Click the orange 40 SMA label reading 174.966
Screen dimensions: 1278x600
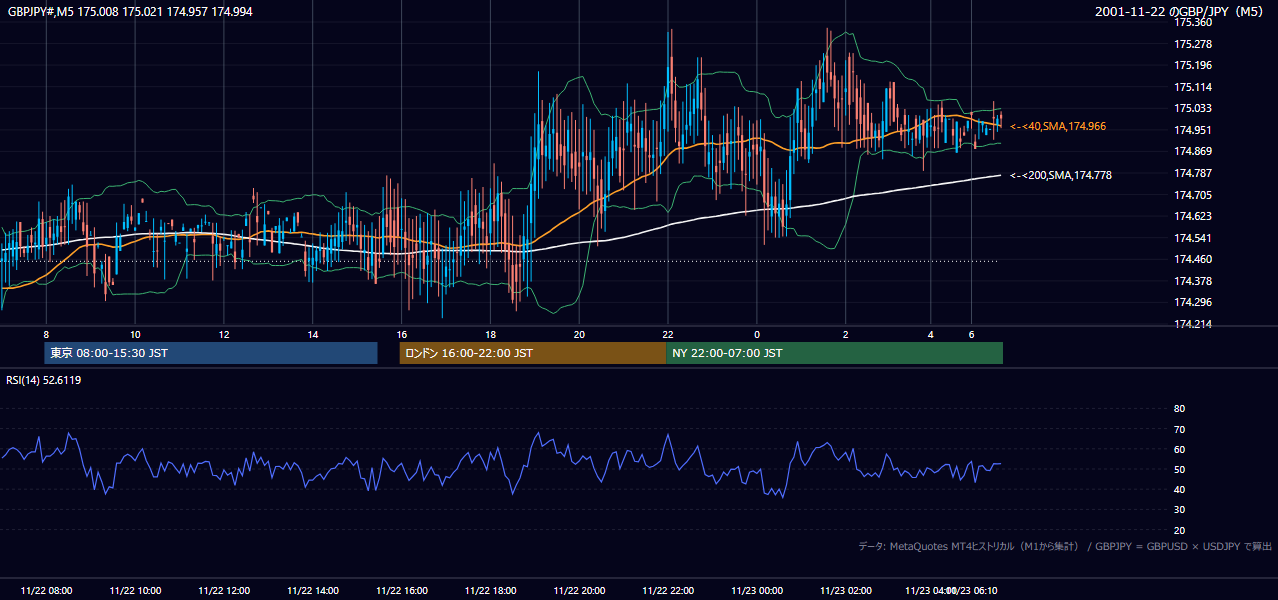(1058, 127)
